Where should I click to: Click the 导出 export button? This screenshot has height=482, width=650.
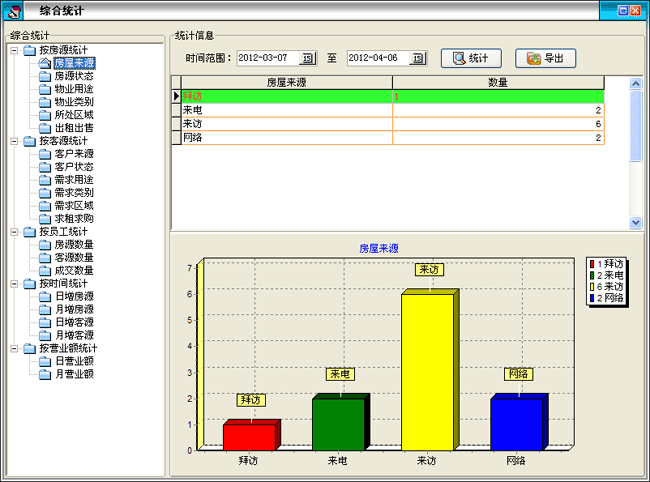[x=546, y=58]
